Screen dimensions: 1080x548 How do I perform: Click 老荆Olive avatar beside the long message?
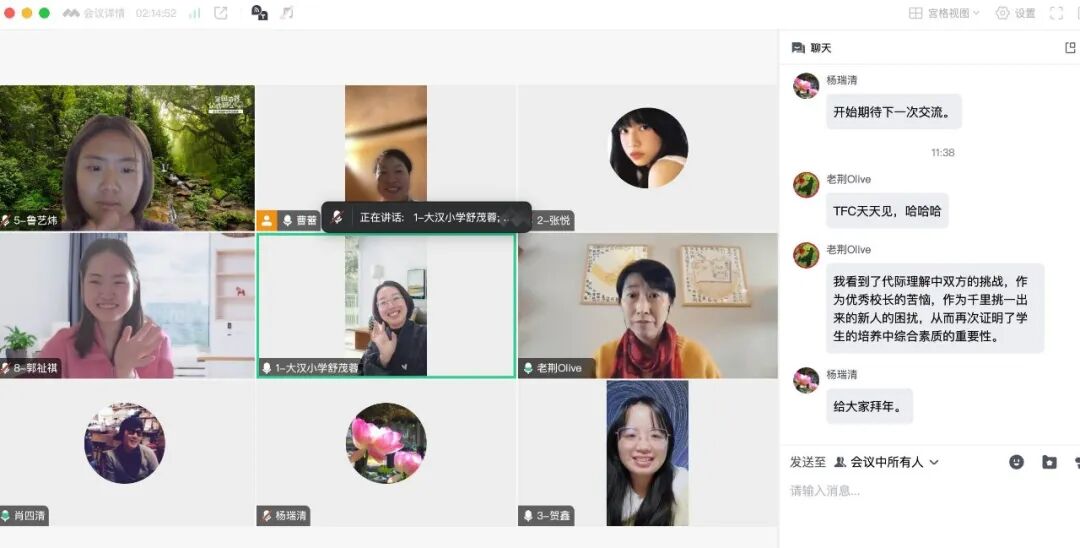[806, 255]
